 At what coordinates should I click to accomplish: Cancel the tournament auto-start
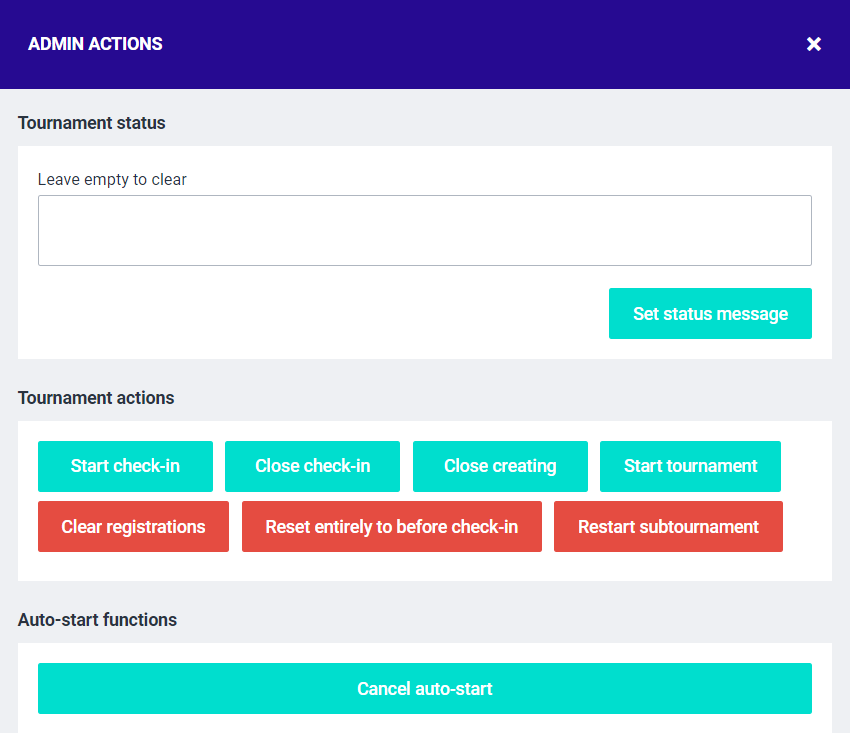(x=424, y=688)
